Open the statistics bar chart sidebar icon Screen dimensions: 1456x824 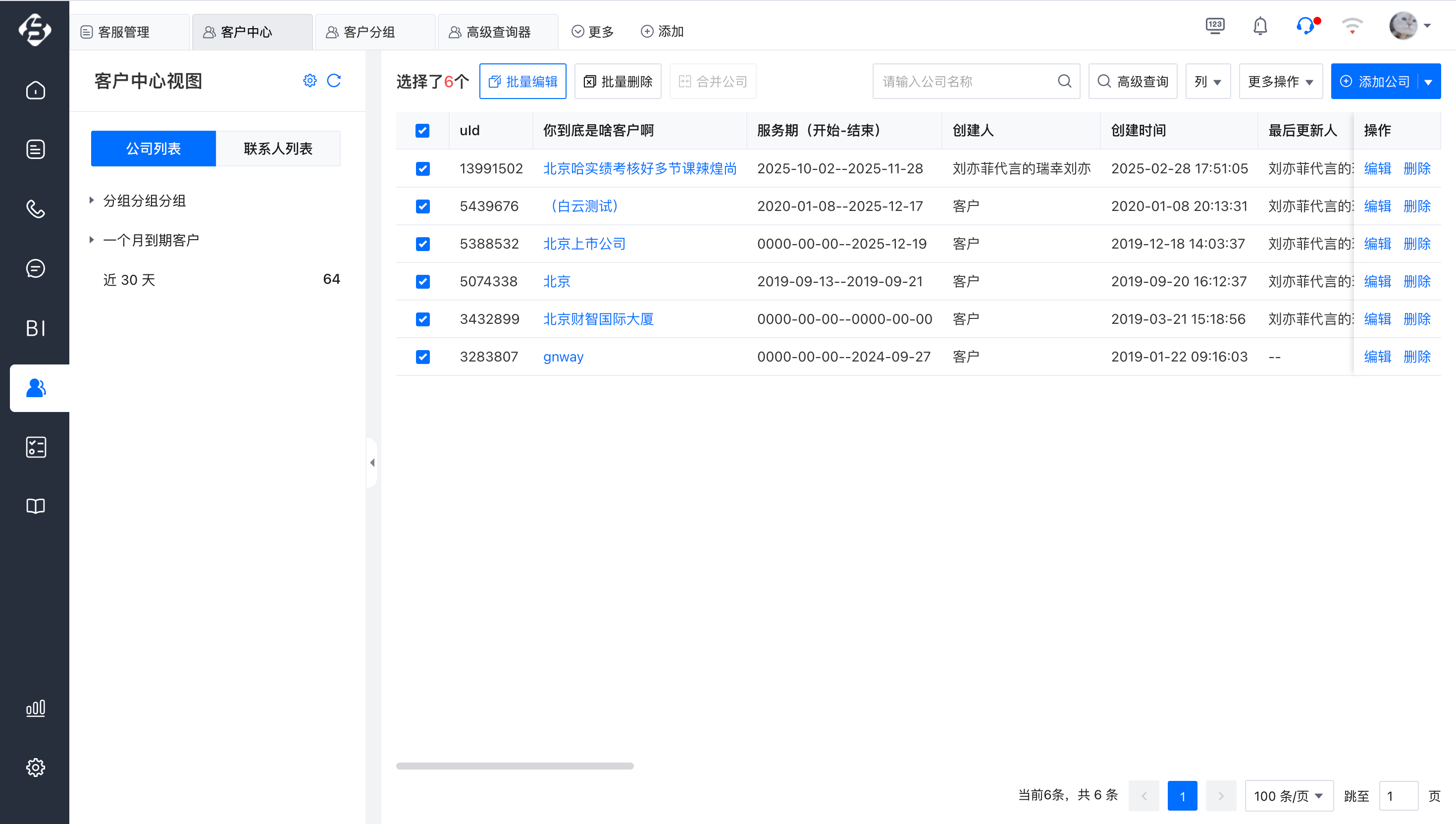(35, 708)
